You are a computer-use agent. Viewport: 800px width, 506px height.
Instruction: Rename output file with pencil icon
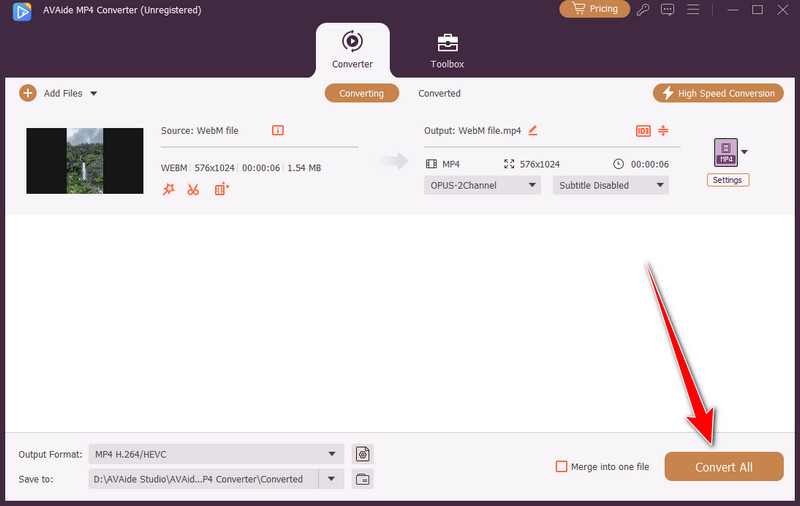click(x=533, y=130)
